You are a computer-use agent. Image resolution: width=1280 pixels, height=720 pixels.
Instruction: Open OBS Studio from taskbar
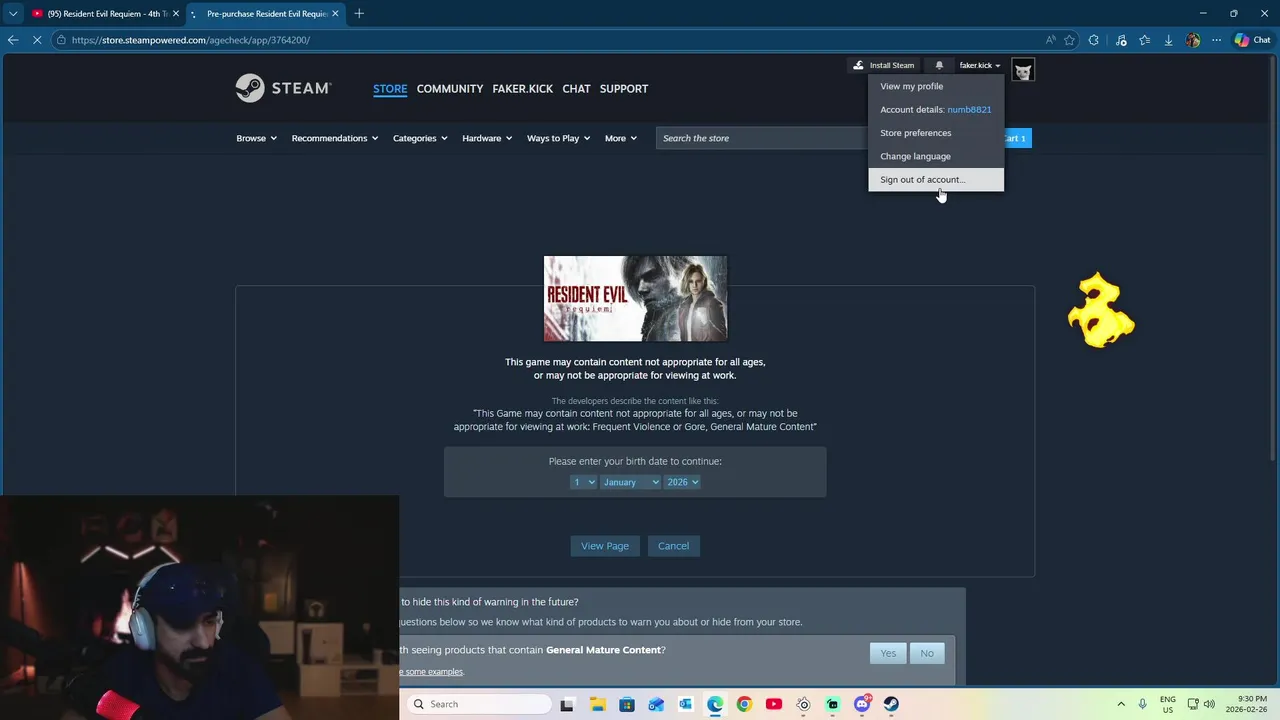click(803, 704)
